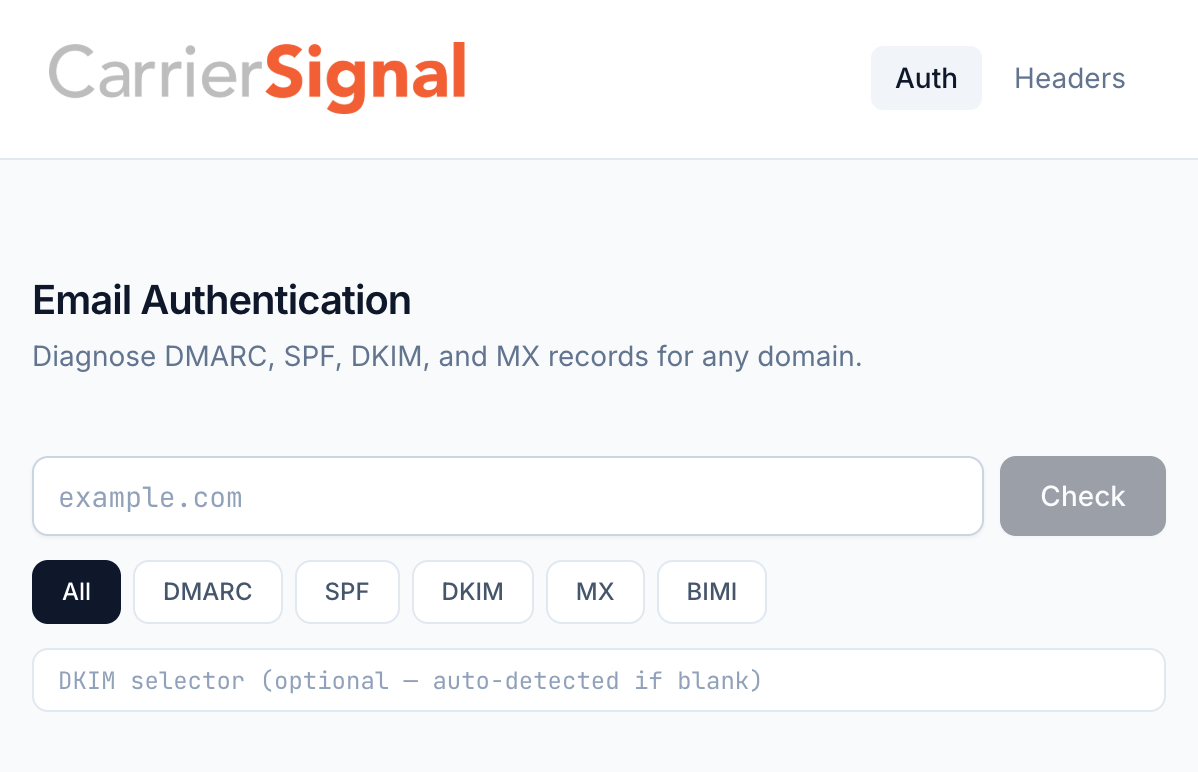Enable the DMARC check filter
The image size is (1198, 772).
(x=207, y=591)
